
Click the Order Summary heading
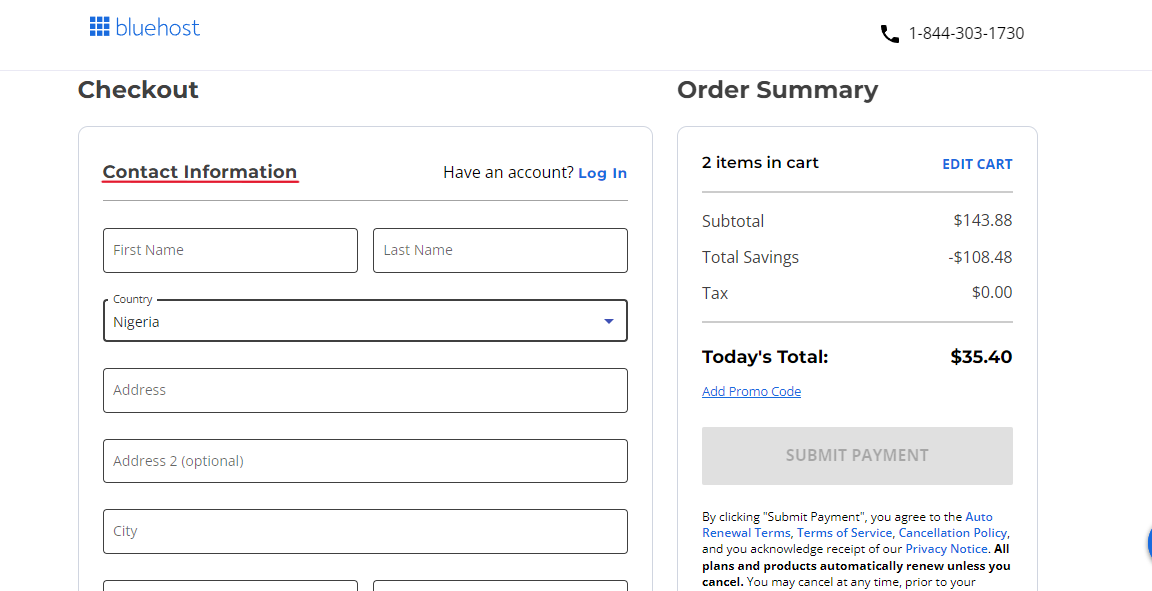(x=777, y=90)
